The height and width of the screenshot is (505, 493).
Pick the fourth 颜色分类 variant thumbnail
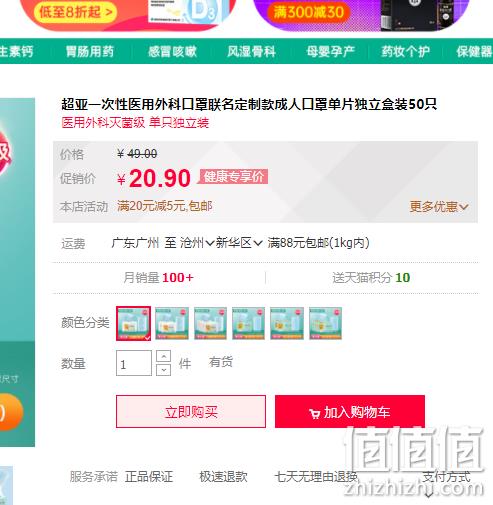click(x=249, y=323)
